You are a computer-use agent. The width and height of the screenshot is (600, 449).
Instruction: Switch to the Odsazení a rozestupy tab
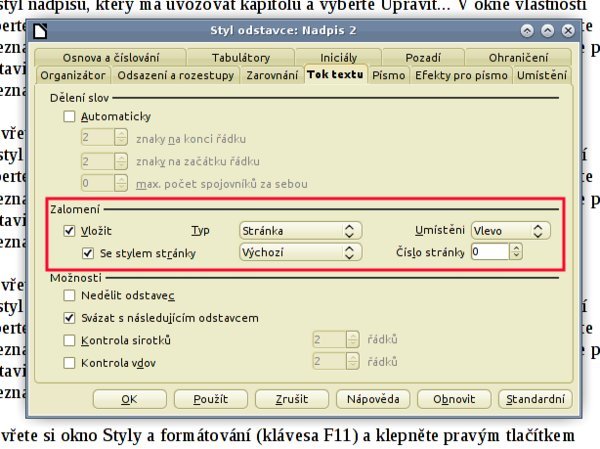(176, 75)
